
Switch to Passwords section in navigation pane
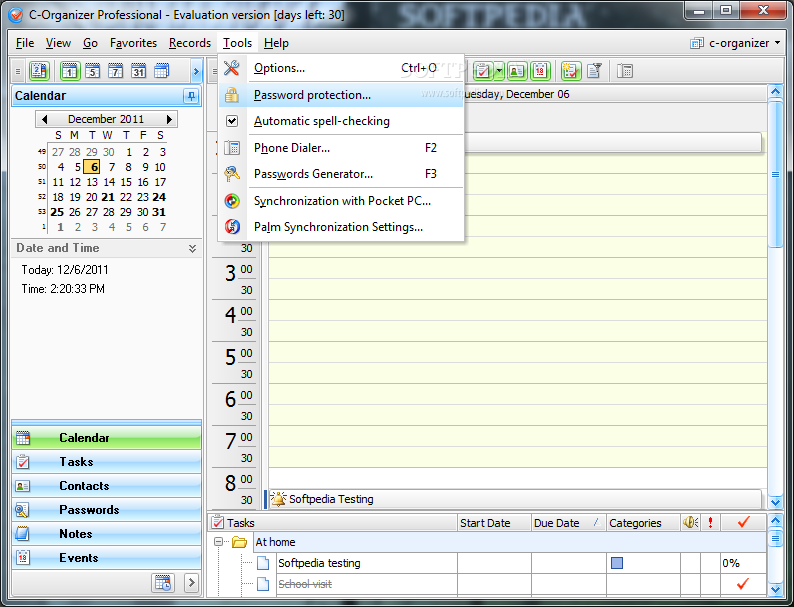click(x=106, y=510)
